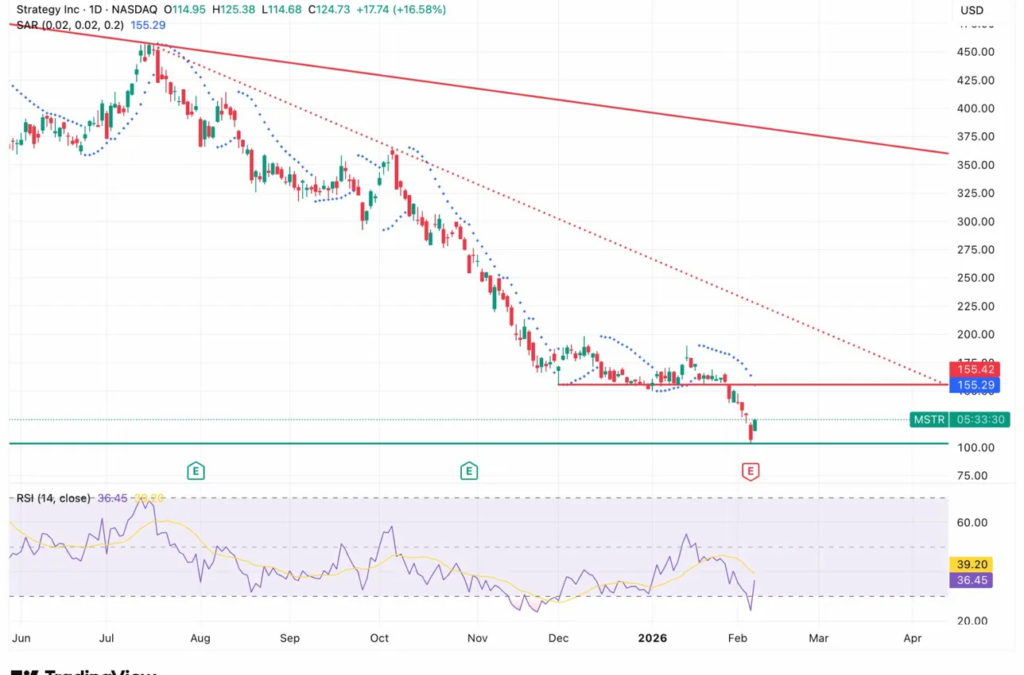
Task: Click the Oct label on the time axis
Action: 379,638
